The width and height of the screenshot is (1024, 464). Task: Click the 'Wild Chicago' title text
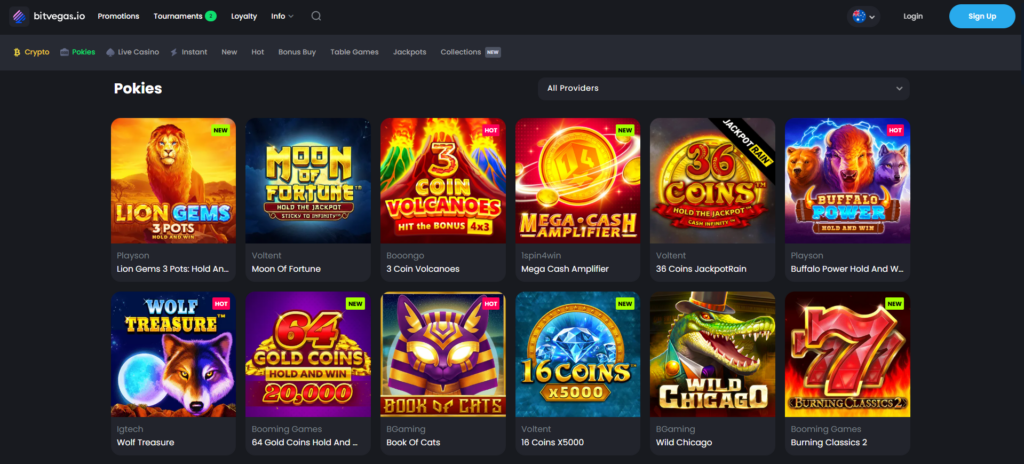683,442
